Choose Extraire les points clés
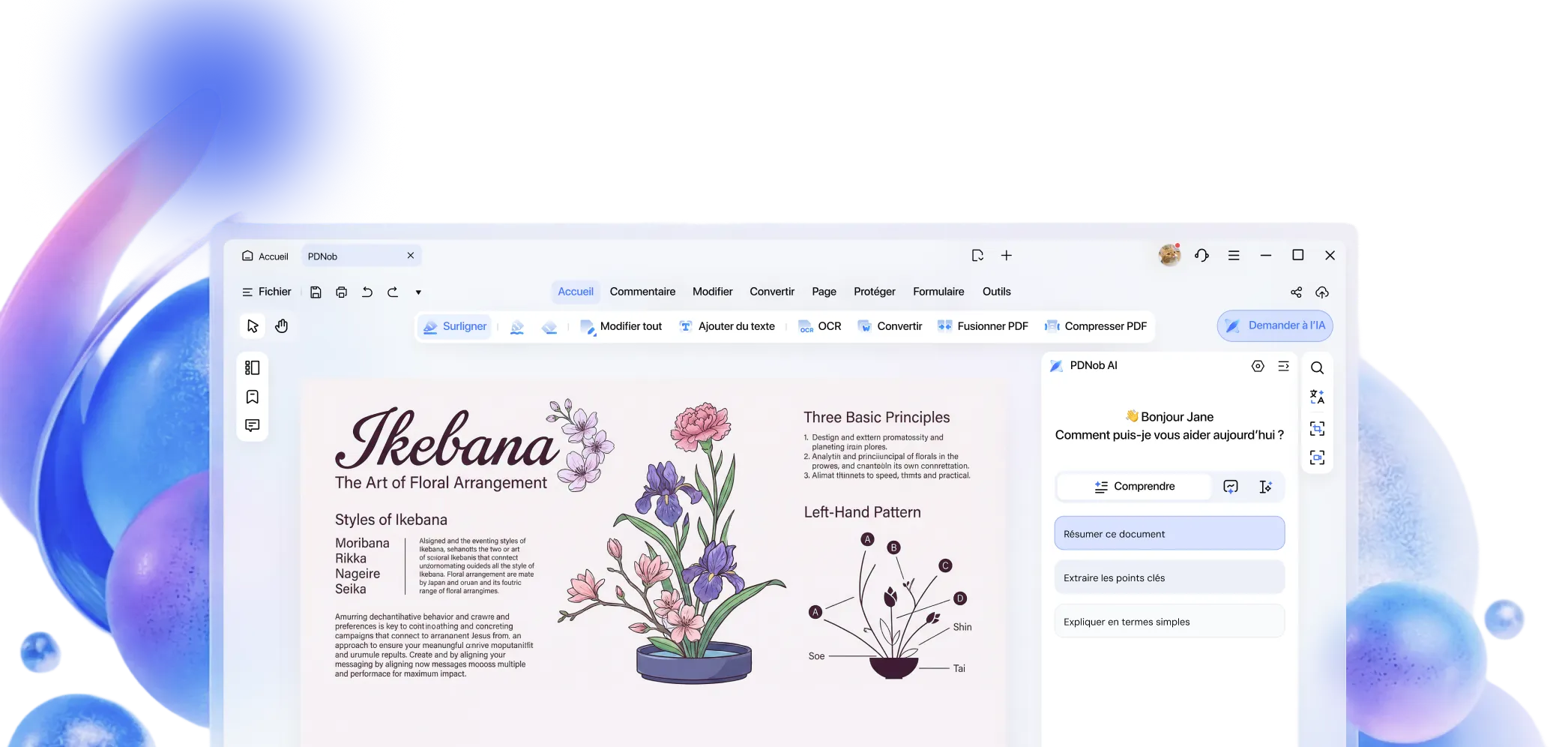The image size is (1568, 747). click(1169, 577)
